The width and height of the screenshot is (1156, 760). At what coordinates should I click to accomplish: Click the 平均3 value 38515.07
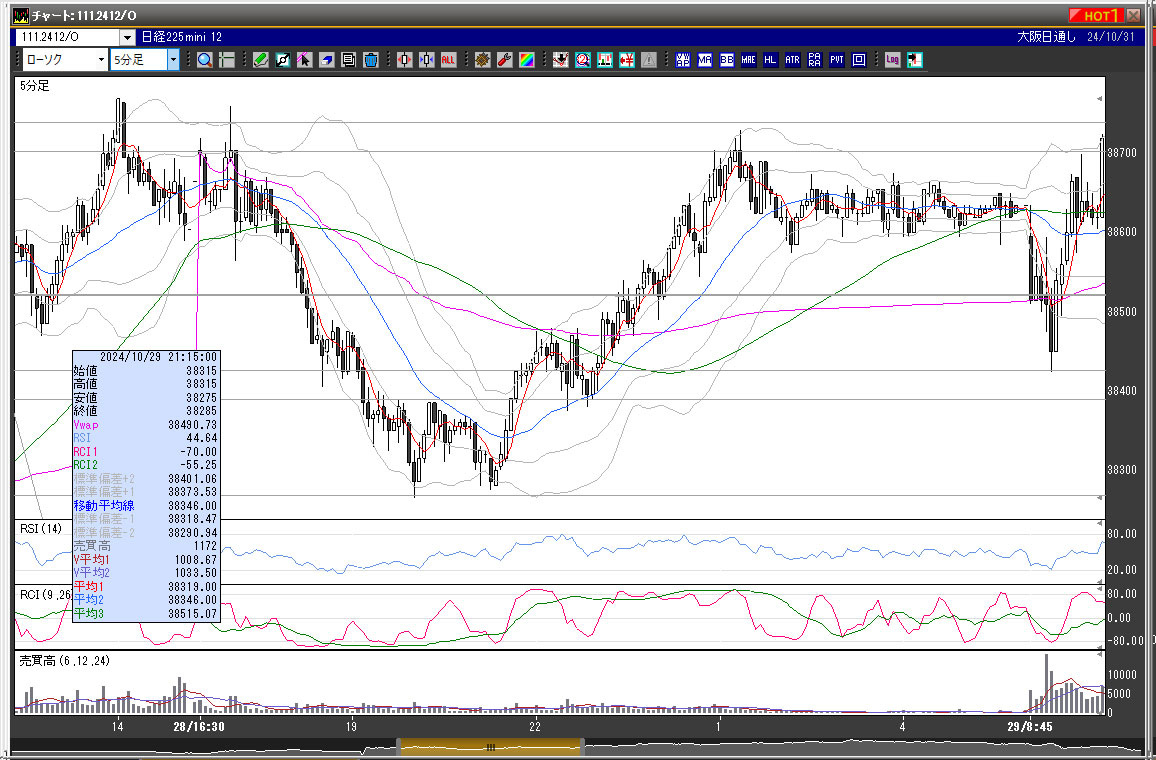pos(192,613)
